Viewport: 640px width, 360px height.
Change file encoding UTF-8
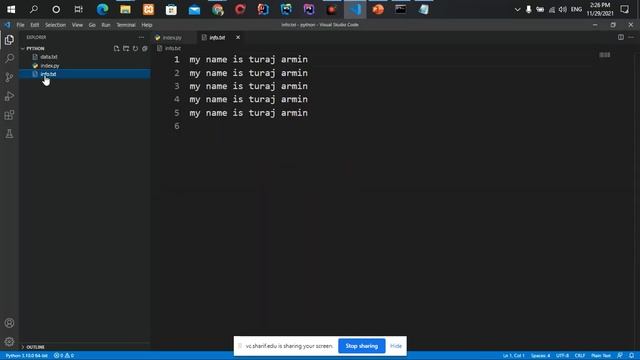point(562,356)
